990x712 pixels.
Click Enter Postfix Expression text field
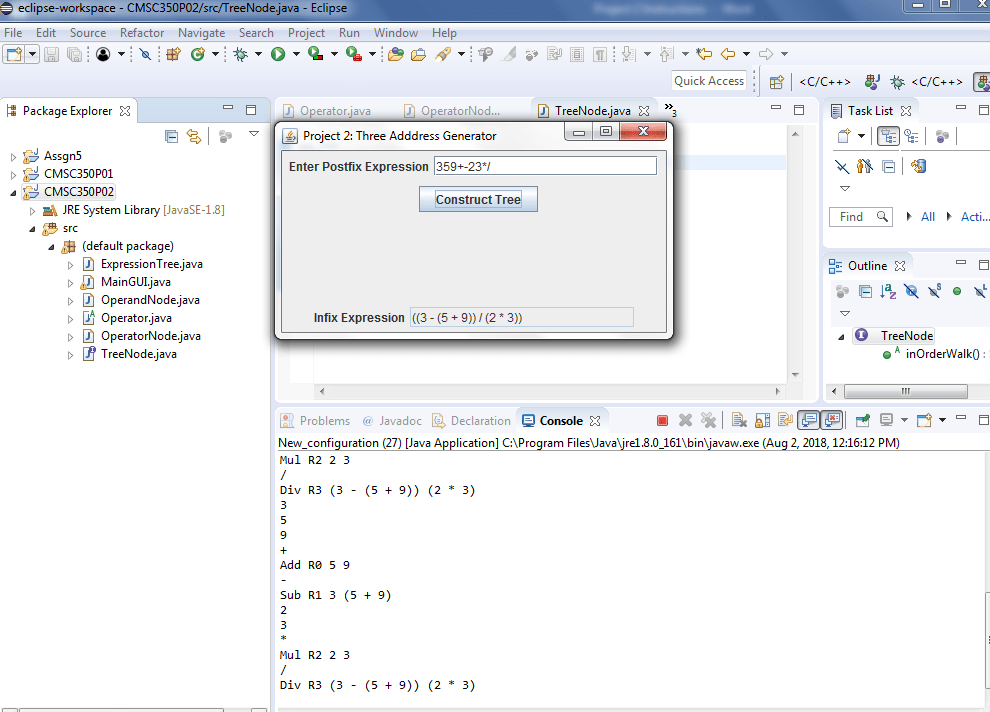click(546, 166)
